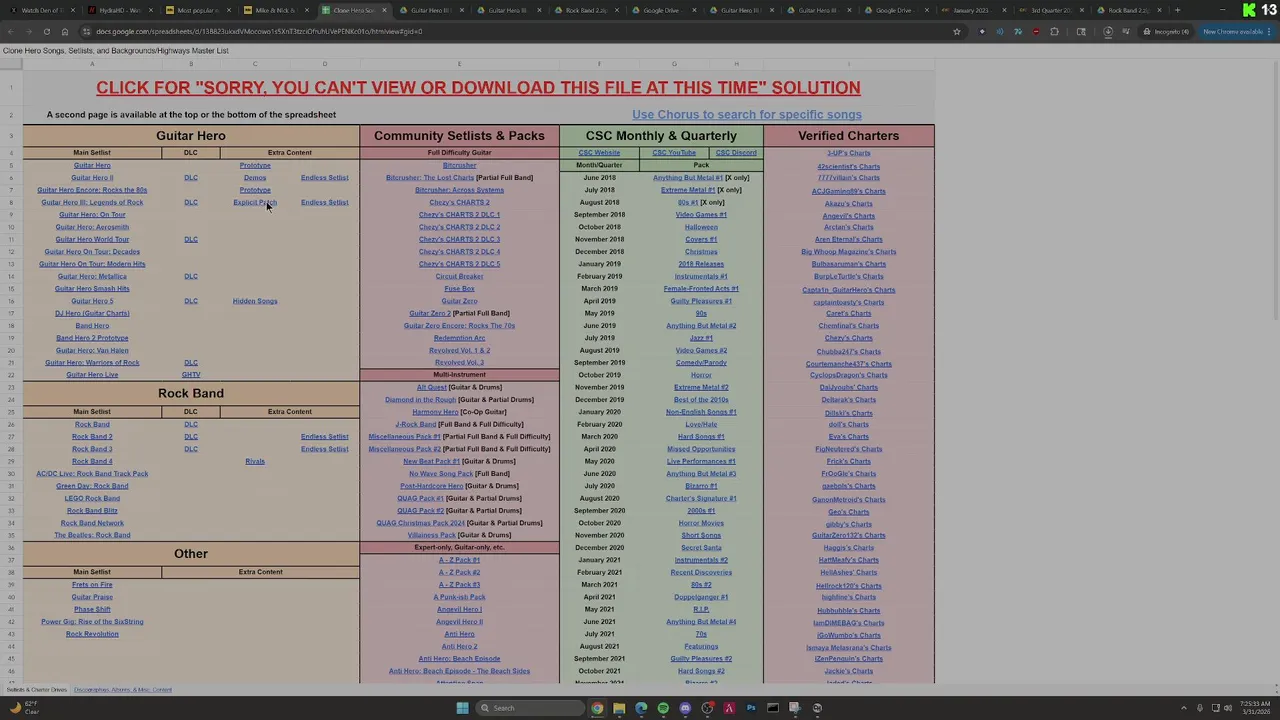Launch Microsoft Edge from the taskbar
Viewport: 1280px width, 720px height.
pyautogui.click(x=641, y=708)
